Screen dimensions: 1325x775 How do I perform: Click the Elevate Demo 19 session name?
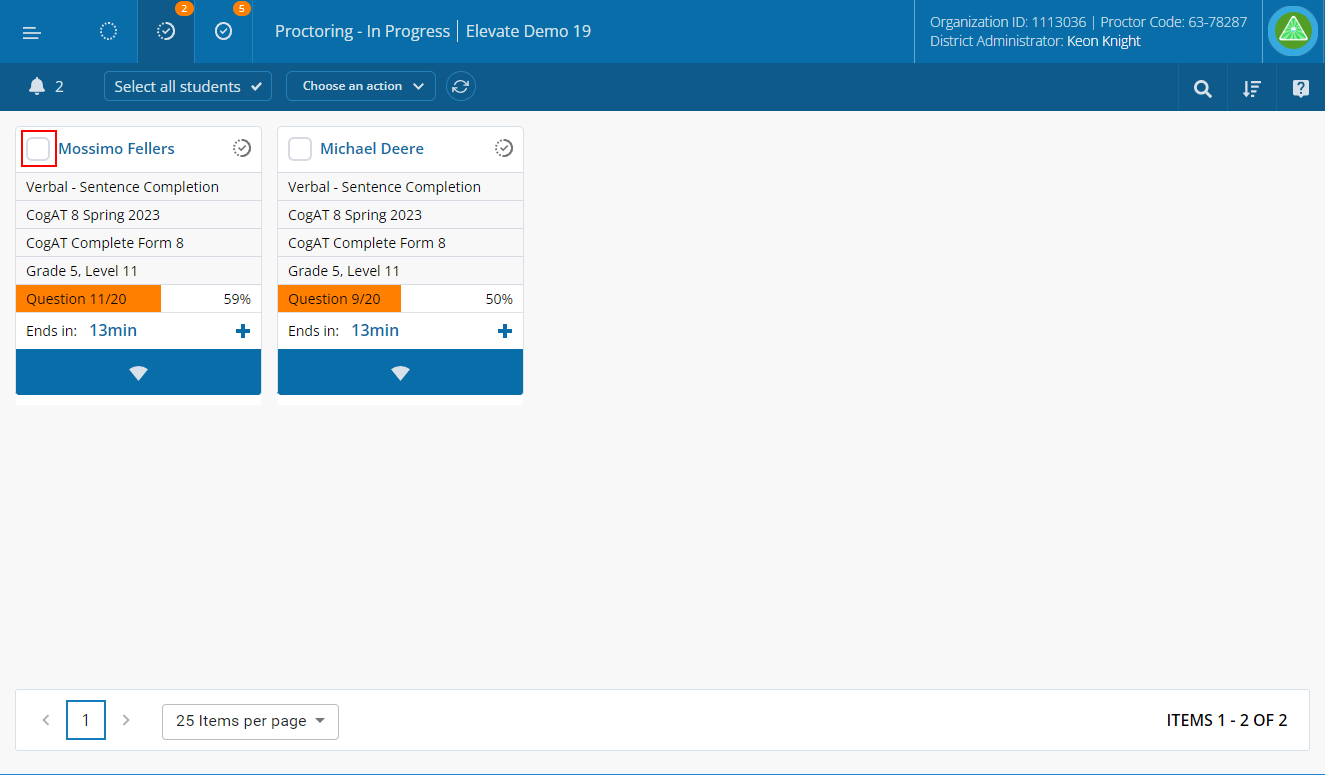click(x=528, y=31)
